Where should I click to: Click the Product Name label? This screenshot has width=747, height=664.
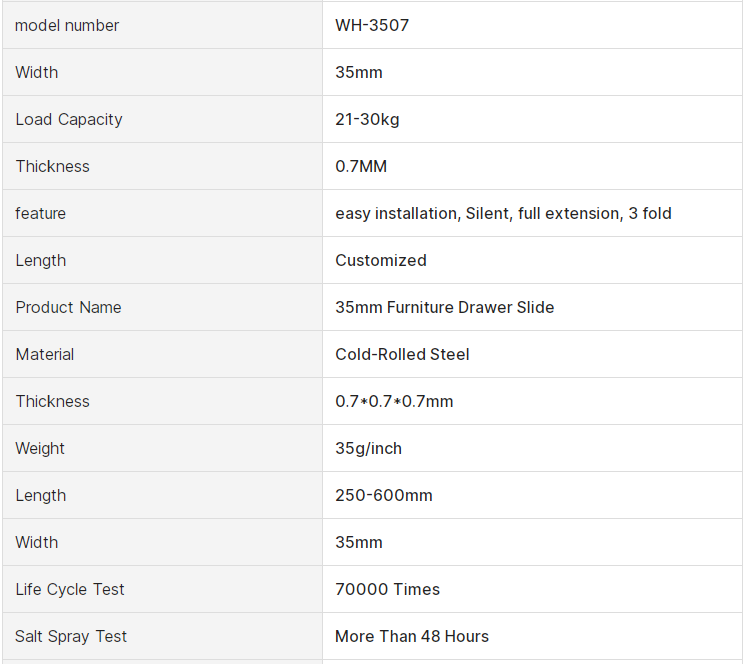point(69,307)
